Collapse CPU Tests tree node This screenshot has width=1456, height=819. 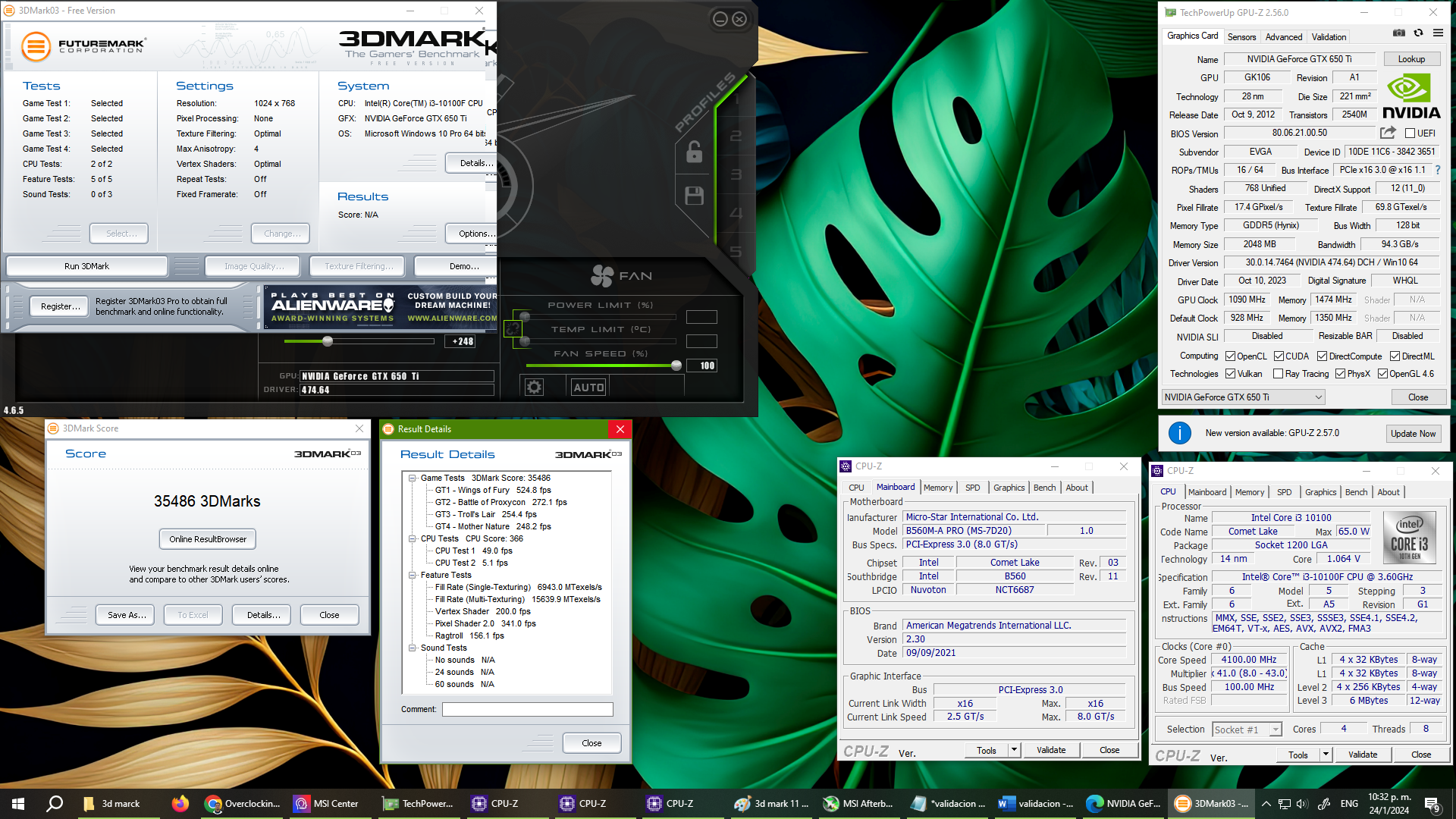point(413,539)
